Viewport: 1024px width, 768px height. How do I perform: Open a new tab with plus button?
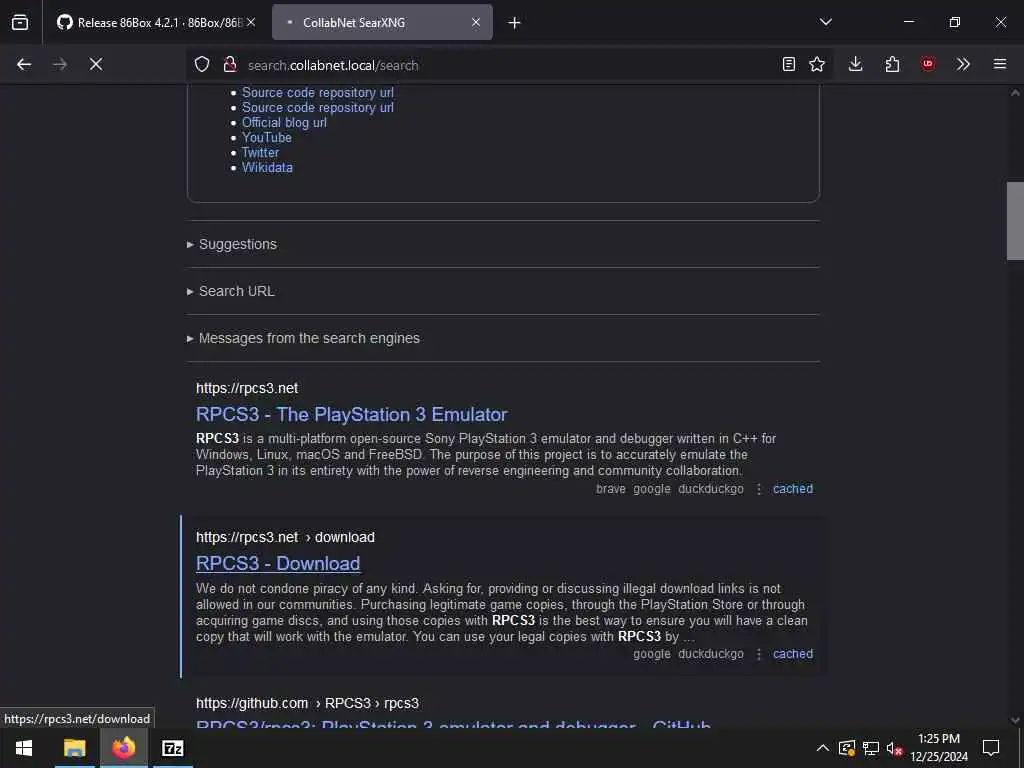(x=515, y=23)
